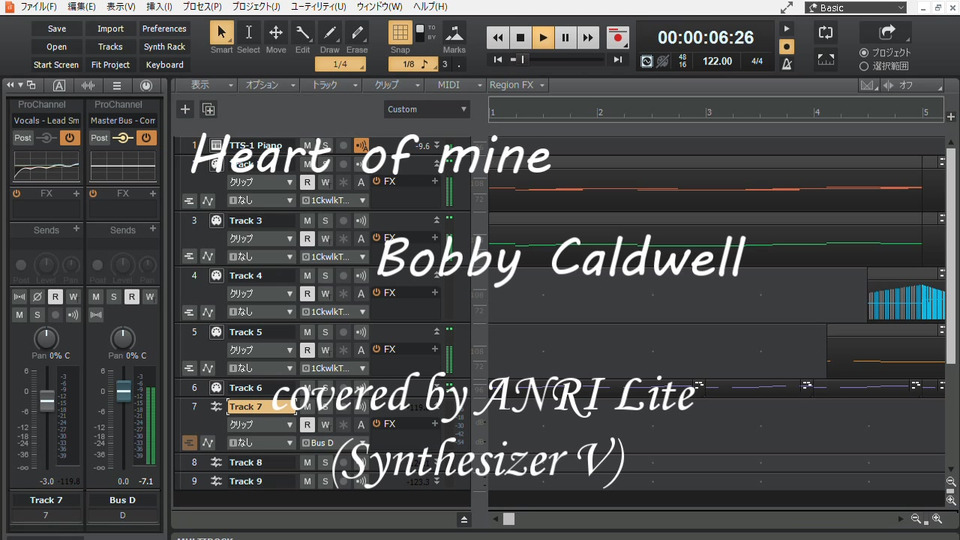Open the Custom track control dropdown

(427, 110)
